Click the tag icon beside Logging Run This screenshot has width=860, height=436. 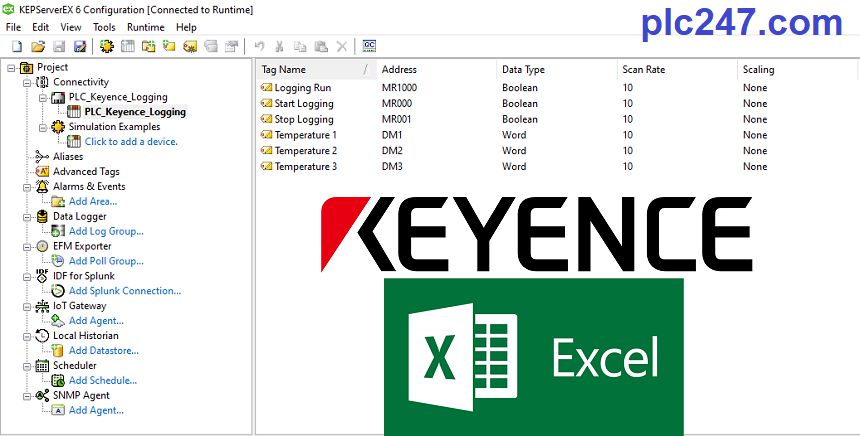(x=267, y=88)
